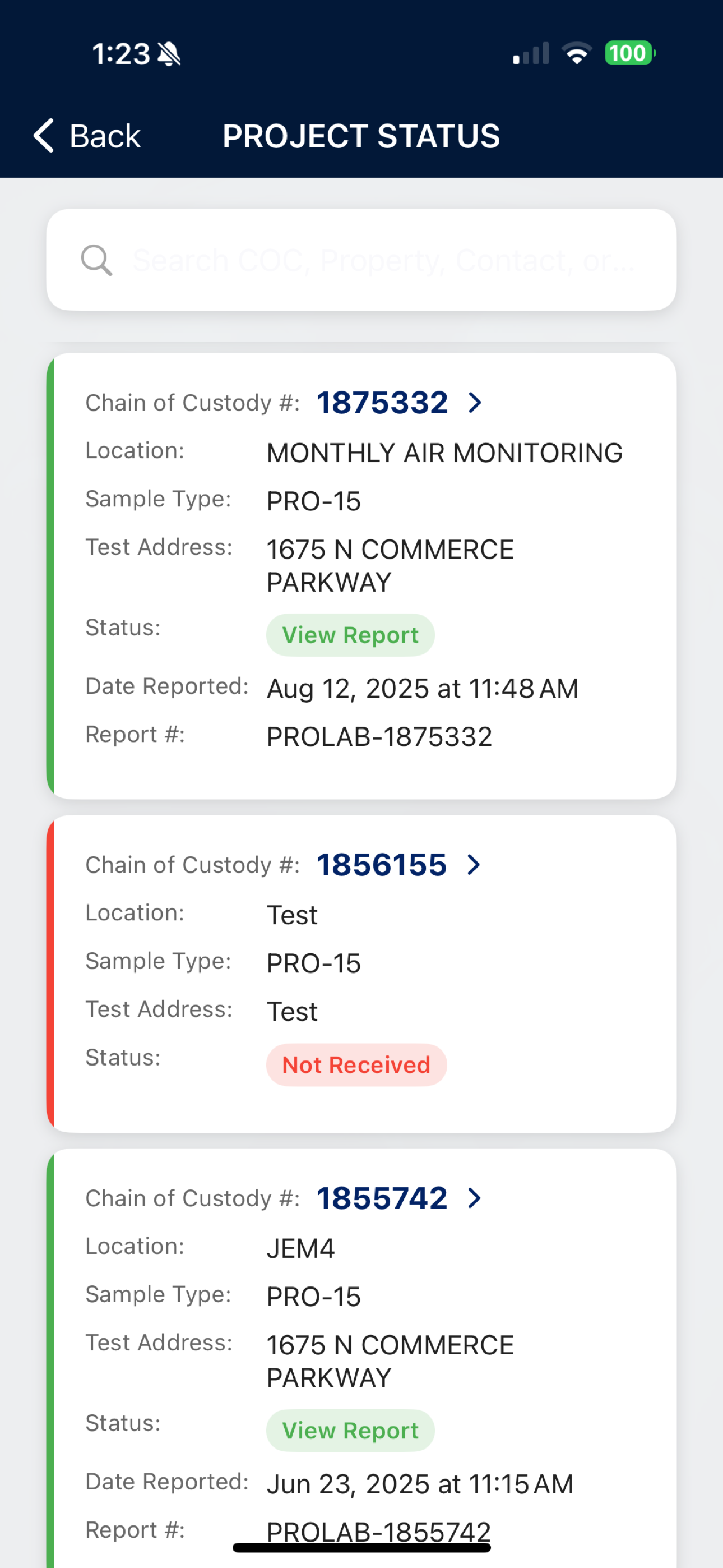Focus the Search COC, Property field
The width and height of the screenshot is (723, 1568).
pos(361,260)
